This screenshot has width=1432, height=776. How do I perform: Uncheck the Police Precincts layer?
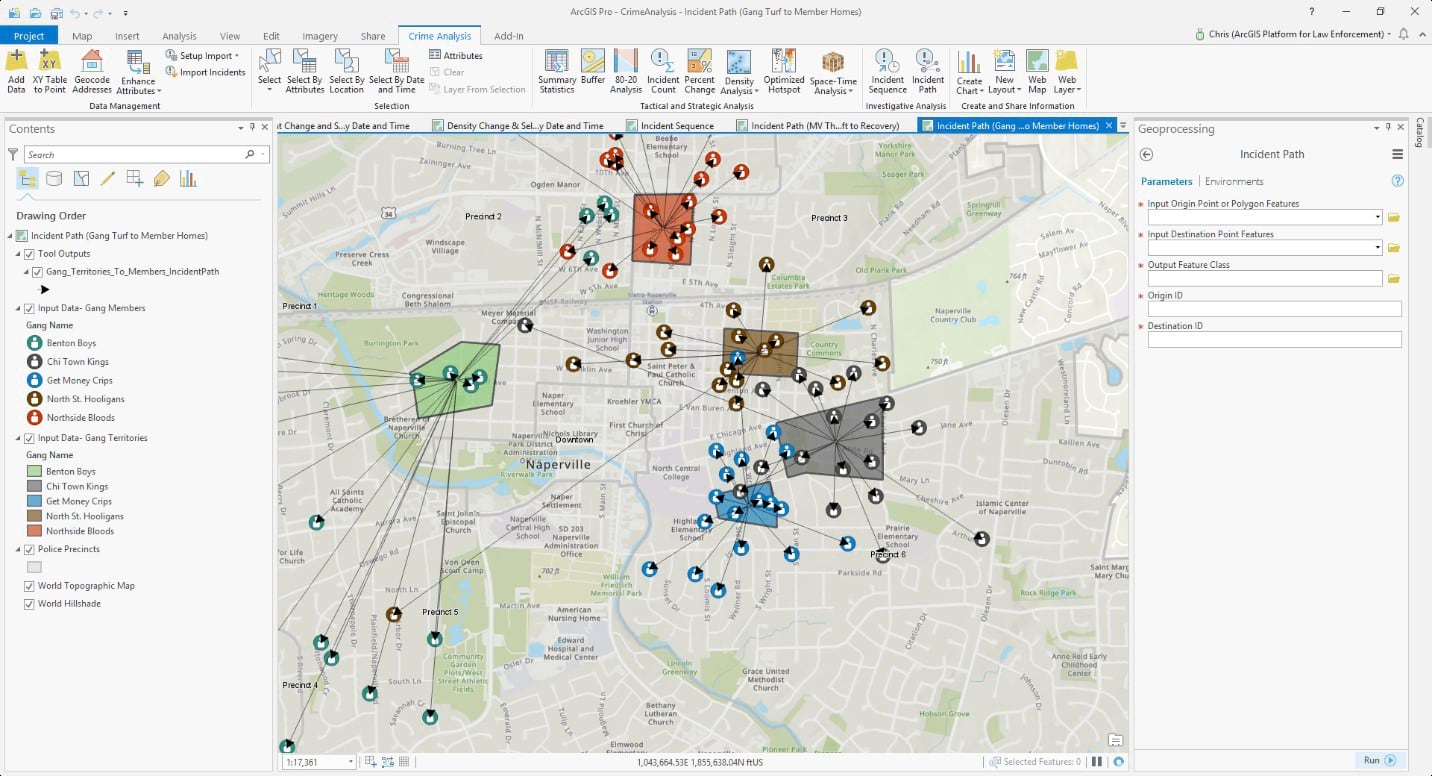pos(29,549)
